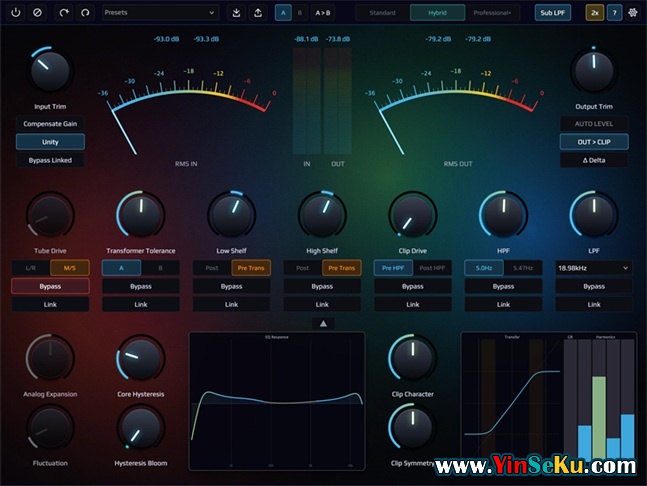Open the settings gear icon
Viewport: 647px width, 486px height.
(x=632, y=13)
